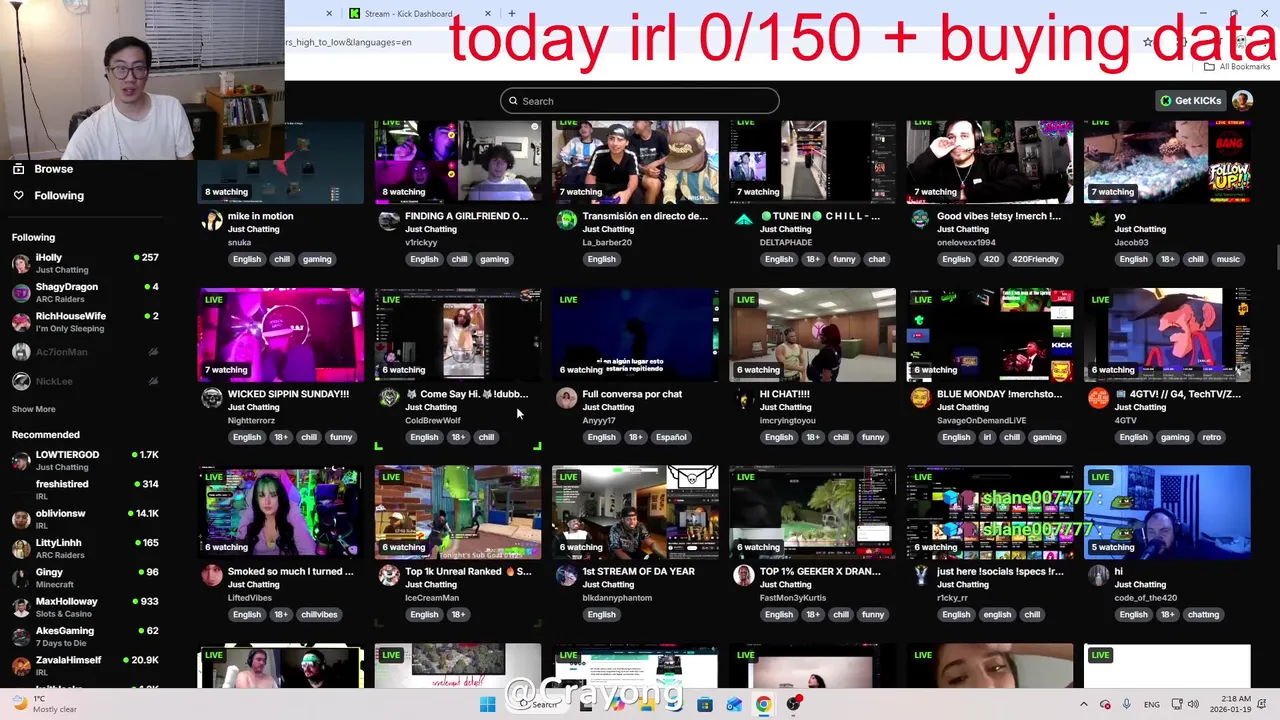Click the 'HI CHAT!!!!' stream thumbnail
1280x720 pixels.
[x=812, y=335]
